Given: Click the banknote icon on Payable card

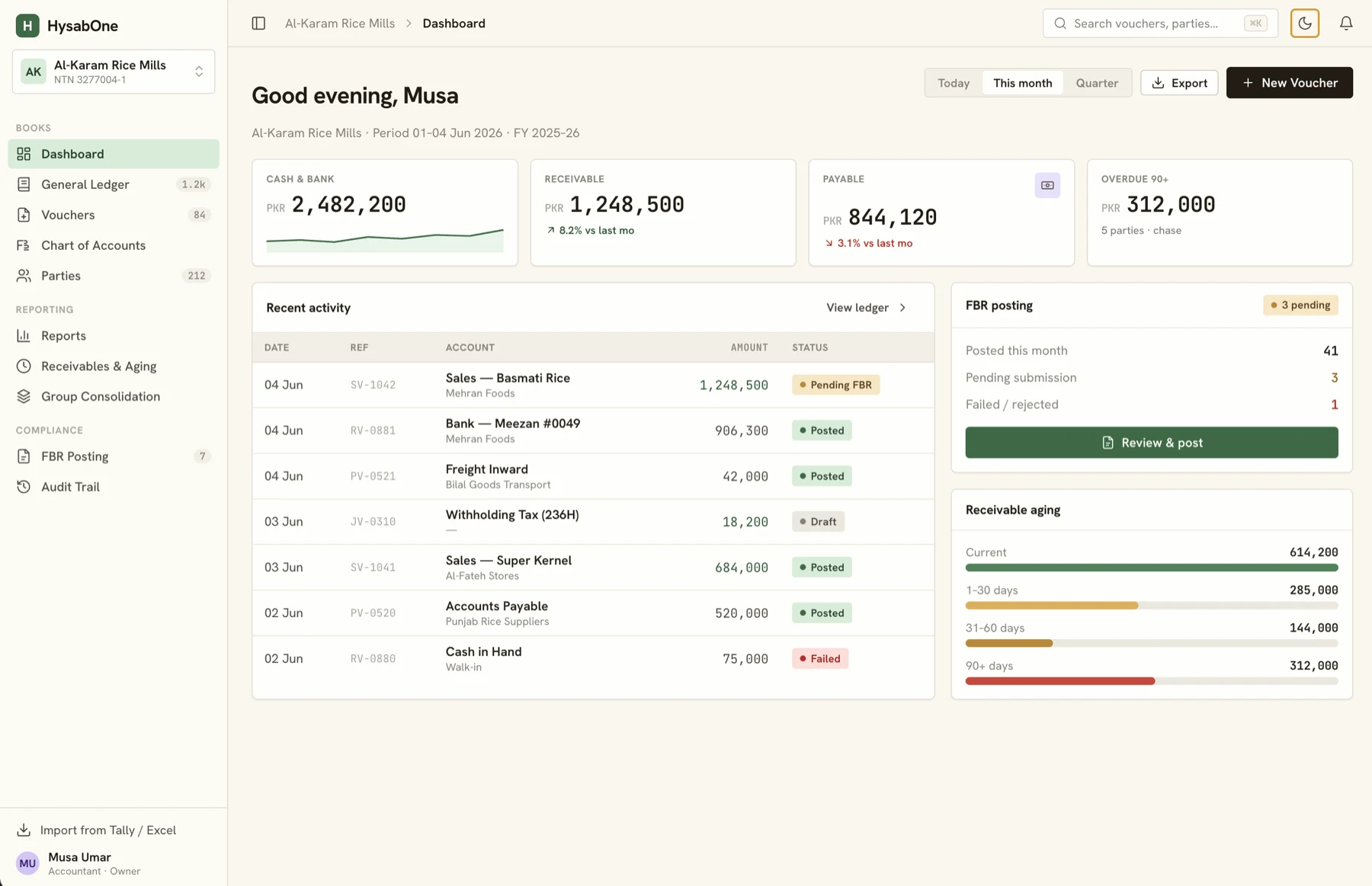Looking at the screenshot, I should (1047, 185).
